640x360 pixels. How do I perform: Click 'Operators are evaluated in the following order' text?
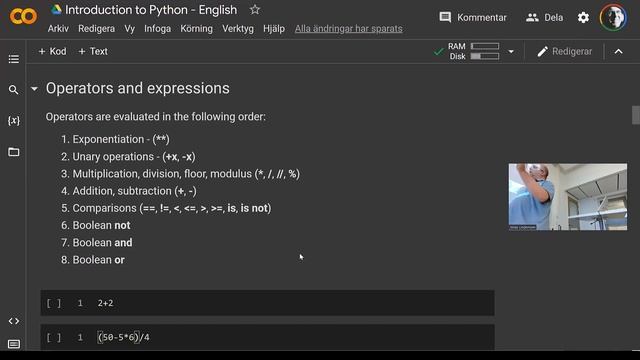[156, 117]
